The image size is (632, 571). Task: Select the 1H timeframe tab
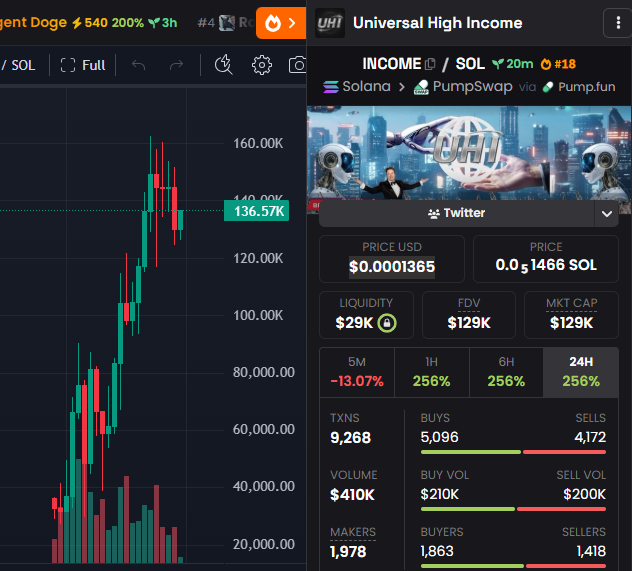click(x=432, y=372)
